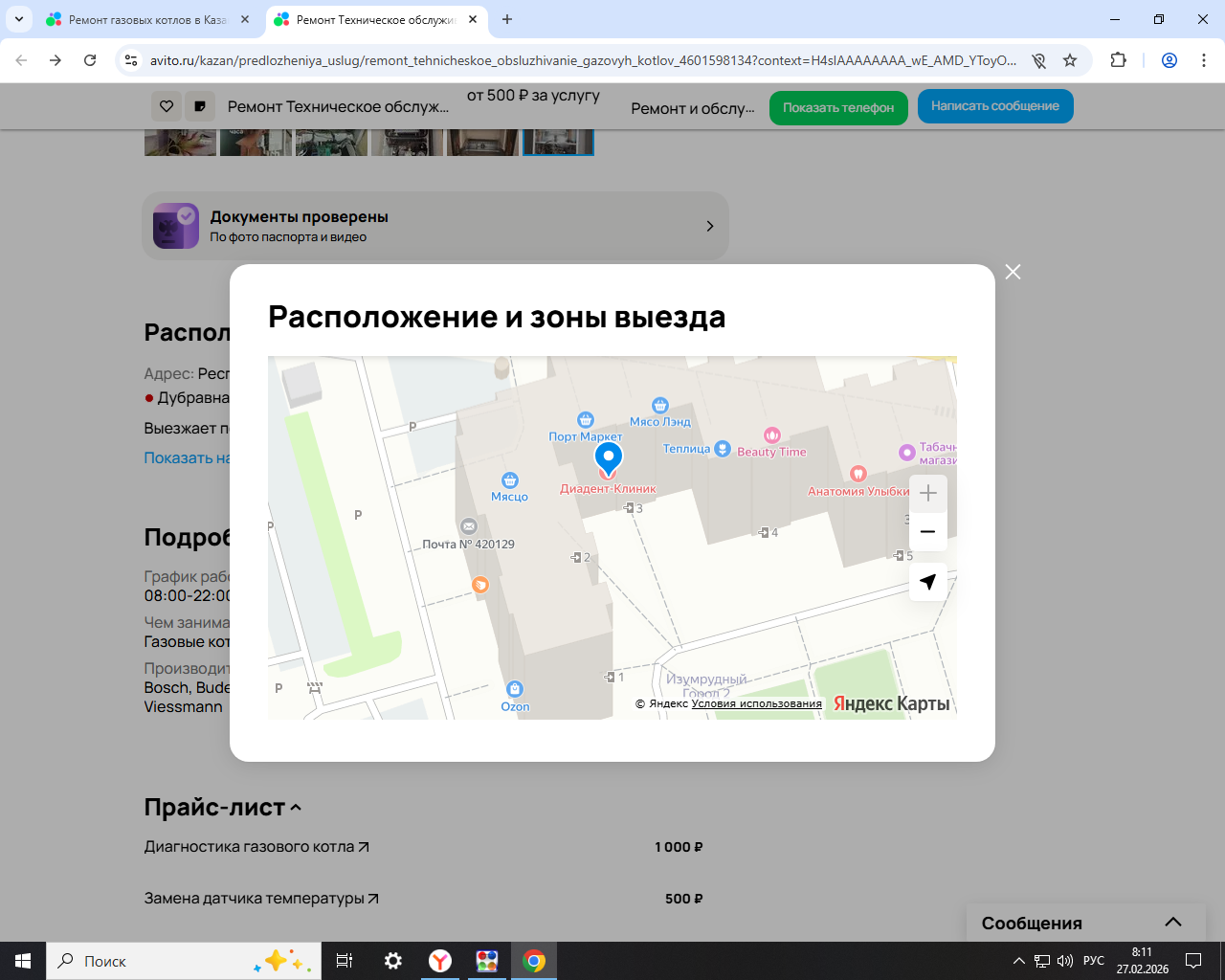Expand the Сообщения chat panel
The width and height of the screenshot is (1225, 980).
point(1172,923)
